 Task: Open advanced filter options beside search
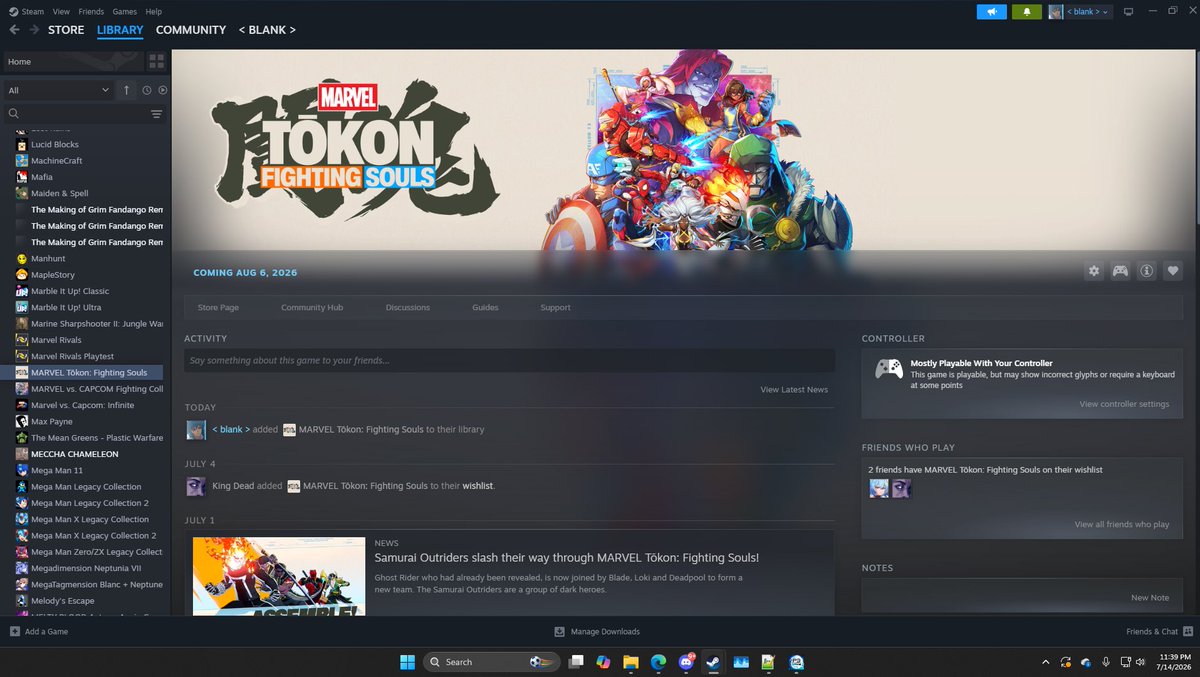coord(157,114)
